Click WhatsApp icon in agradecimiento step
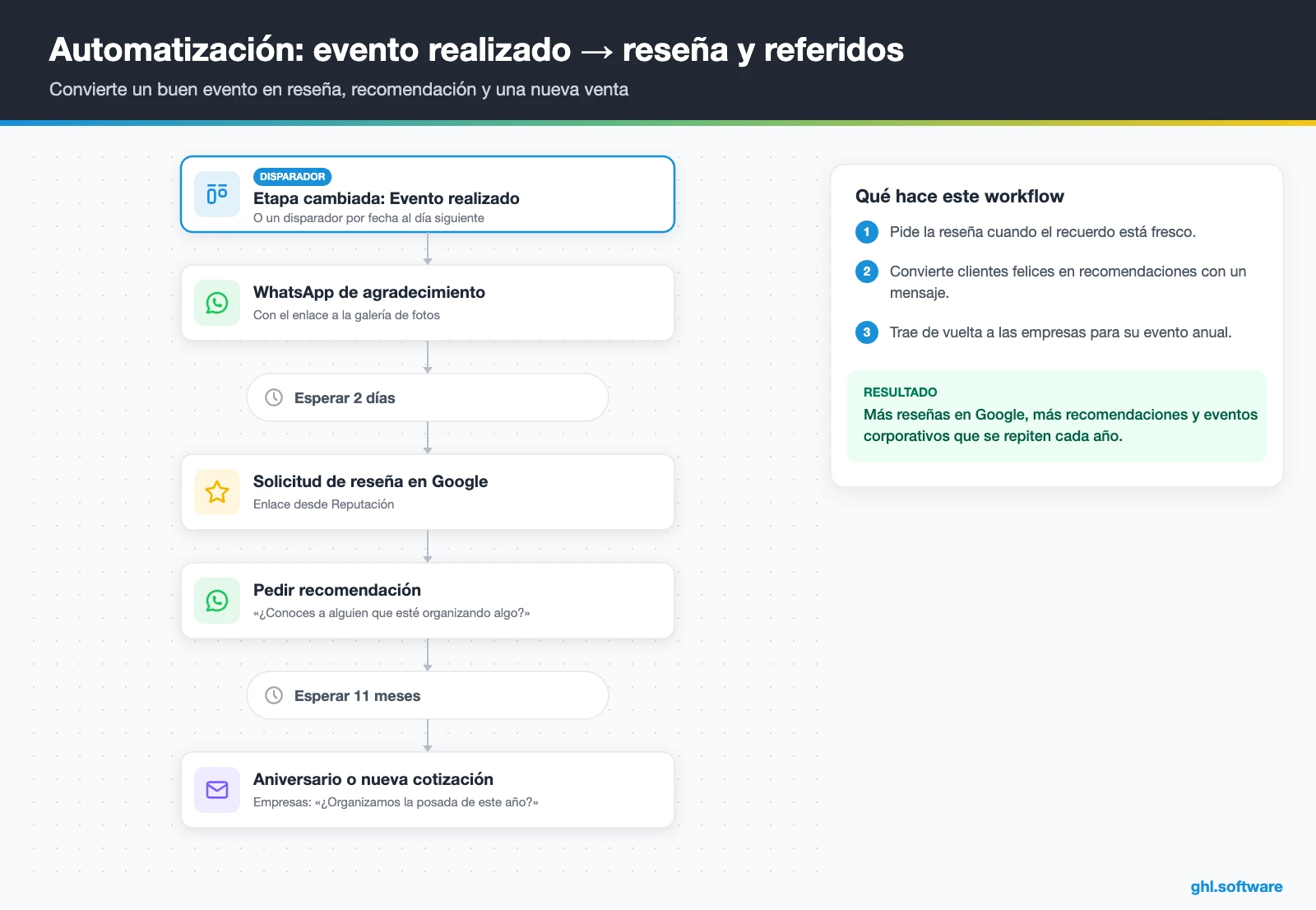The image size is (1316, 910). pyautogui.click(x=217, y=303)
